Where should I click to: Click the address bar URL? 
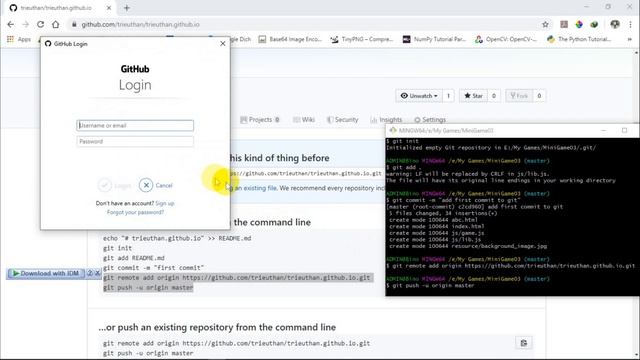[140, 24]
